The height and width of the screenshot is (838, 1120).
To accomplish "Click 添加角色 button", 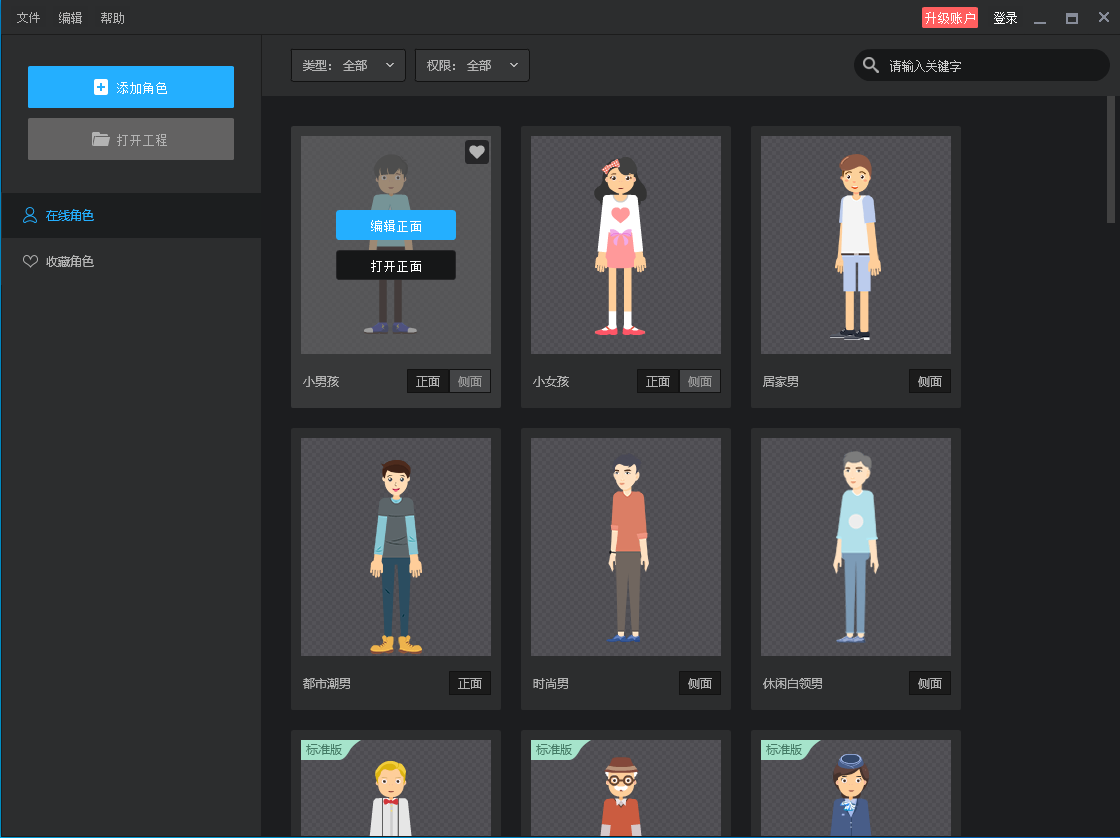I will (x=131, y=87).
